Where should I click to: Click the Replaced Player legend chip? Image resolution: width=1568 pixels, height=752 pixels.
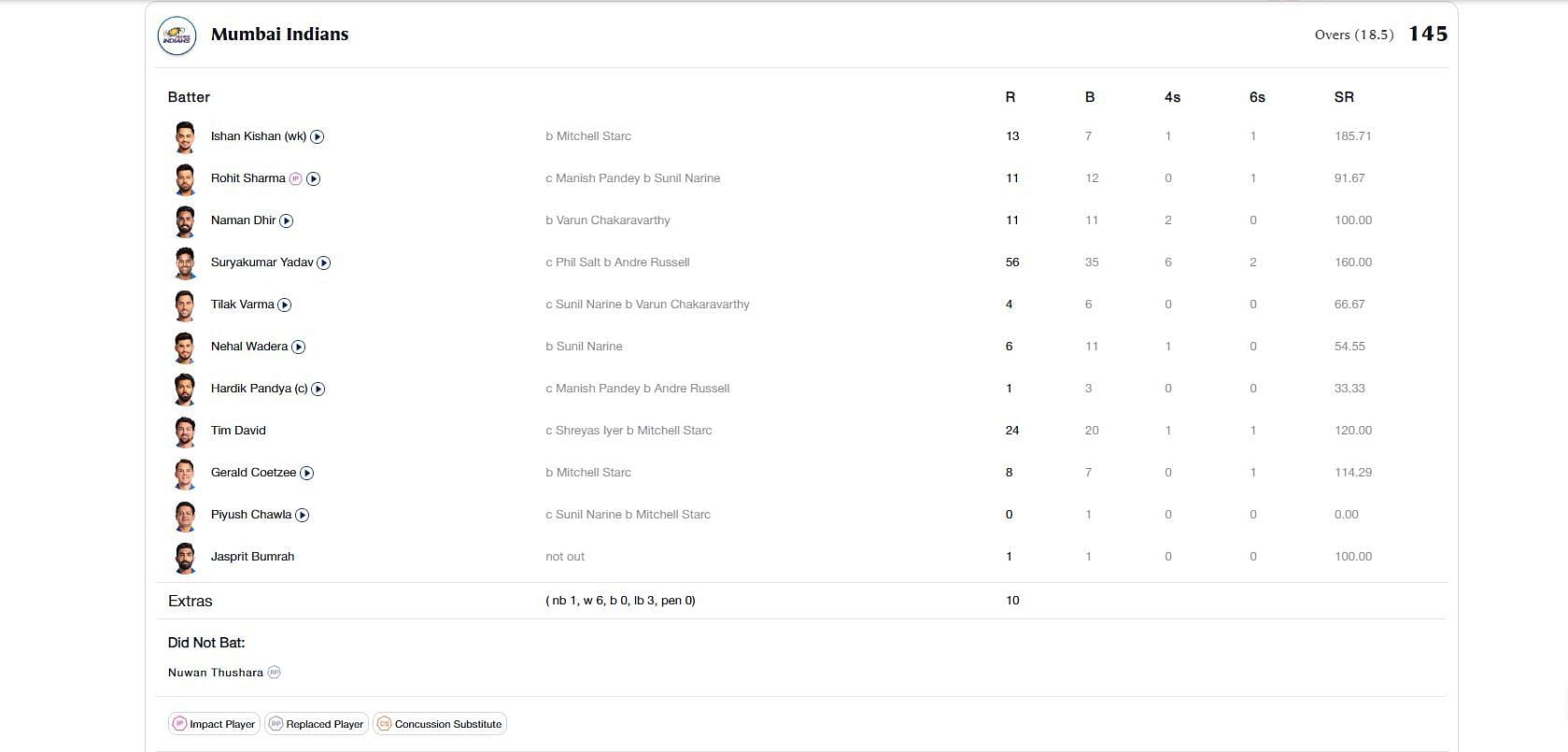pyautogui.click(x=317, y=724)
